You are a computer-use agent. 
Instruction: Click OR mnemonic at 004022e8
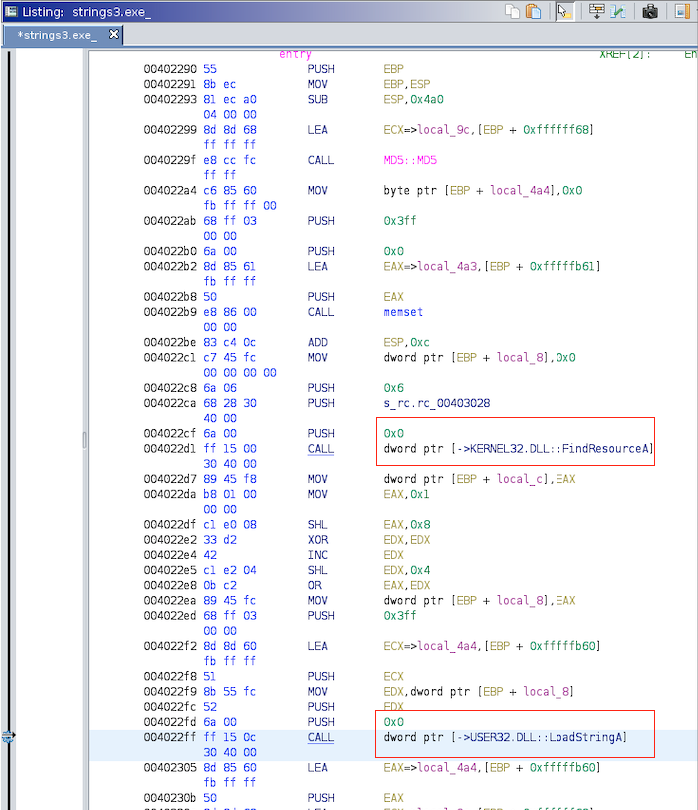[x=315, y=585]
